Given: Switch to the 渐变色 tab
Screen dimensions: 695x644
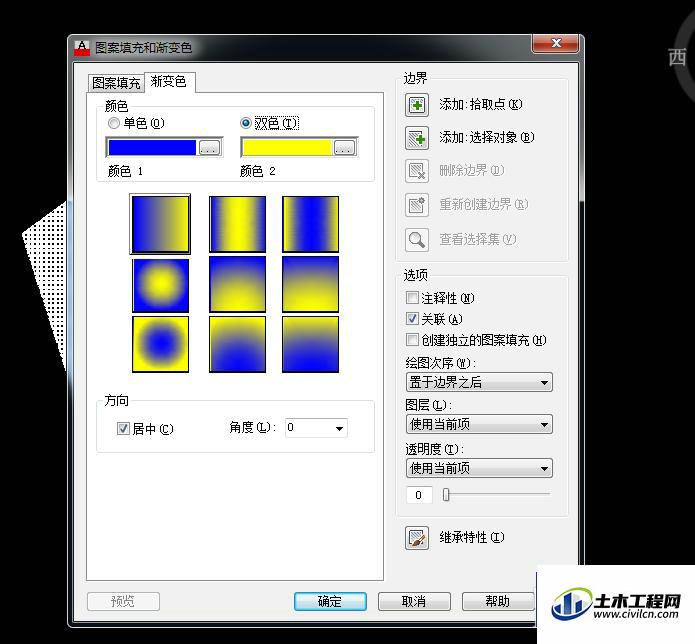Looking at the screenshot, I should click(169, 82).
